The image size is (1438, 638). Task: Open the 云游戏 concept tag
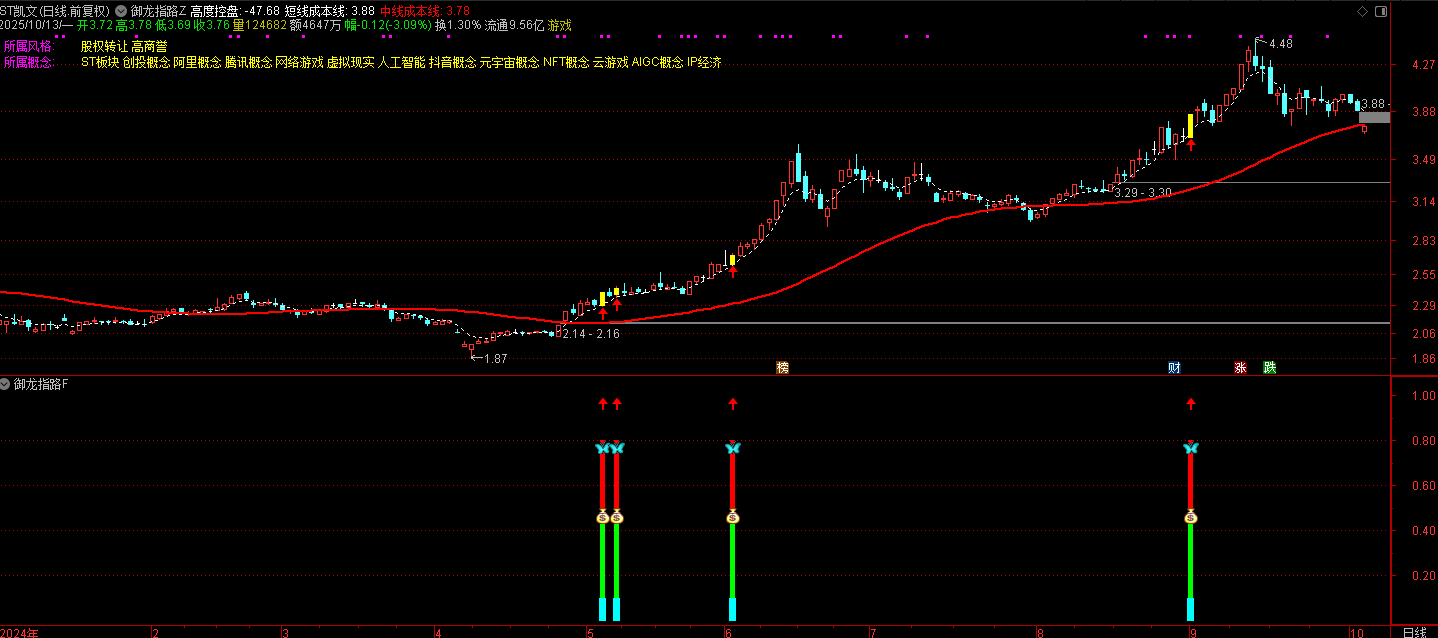point(610,62)
